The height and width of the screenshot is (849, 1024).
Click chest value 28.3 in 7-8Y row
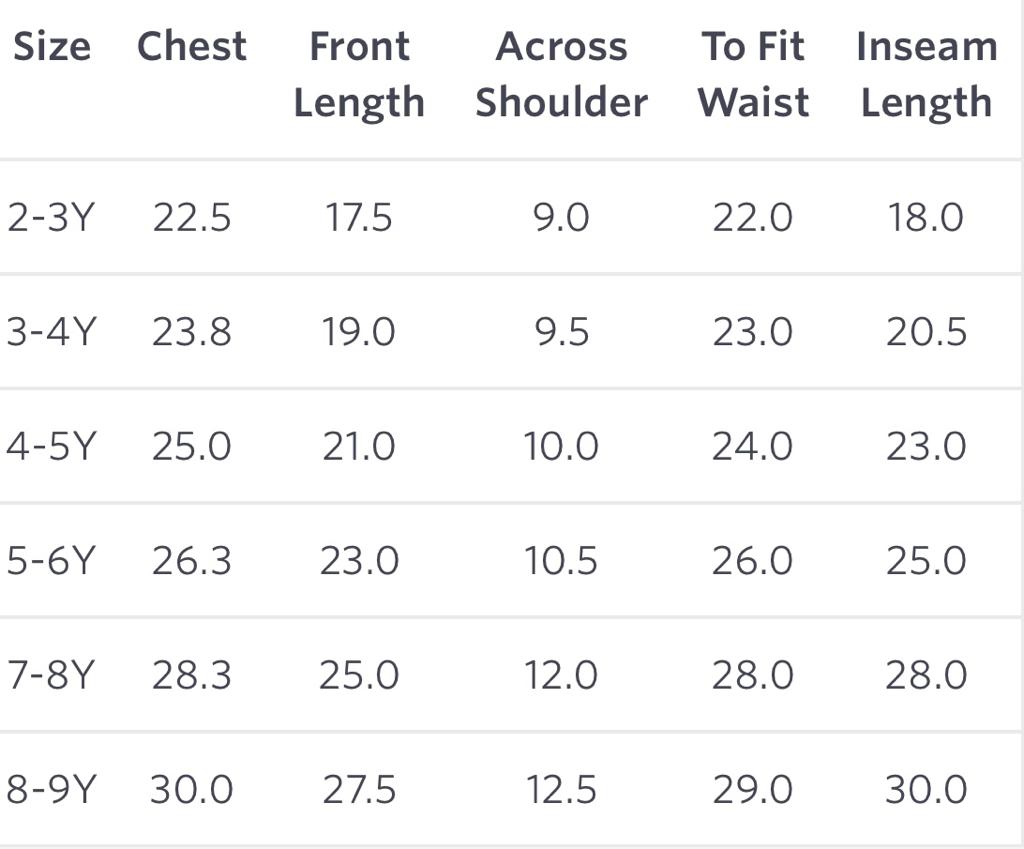(191, 676)
